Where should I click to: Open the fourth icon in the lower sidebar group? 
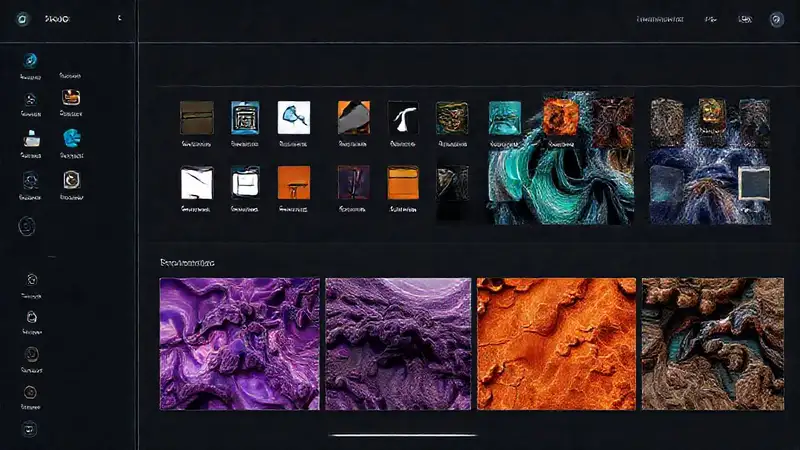(x=30, y=392)
